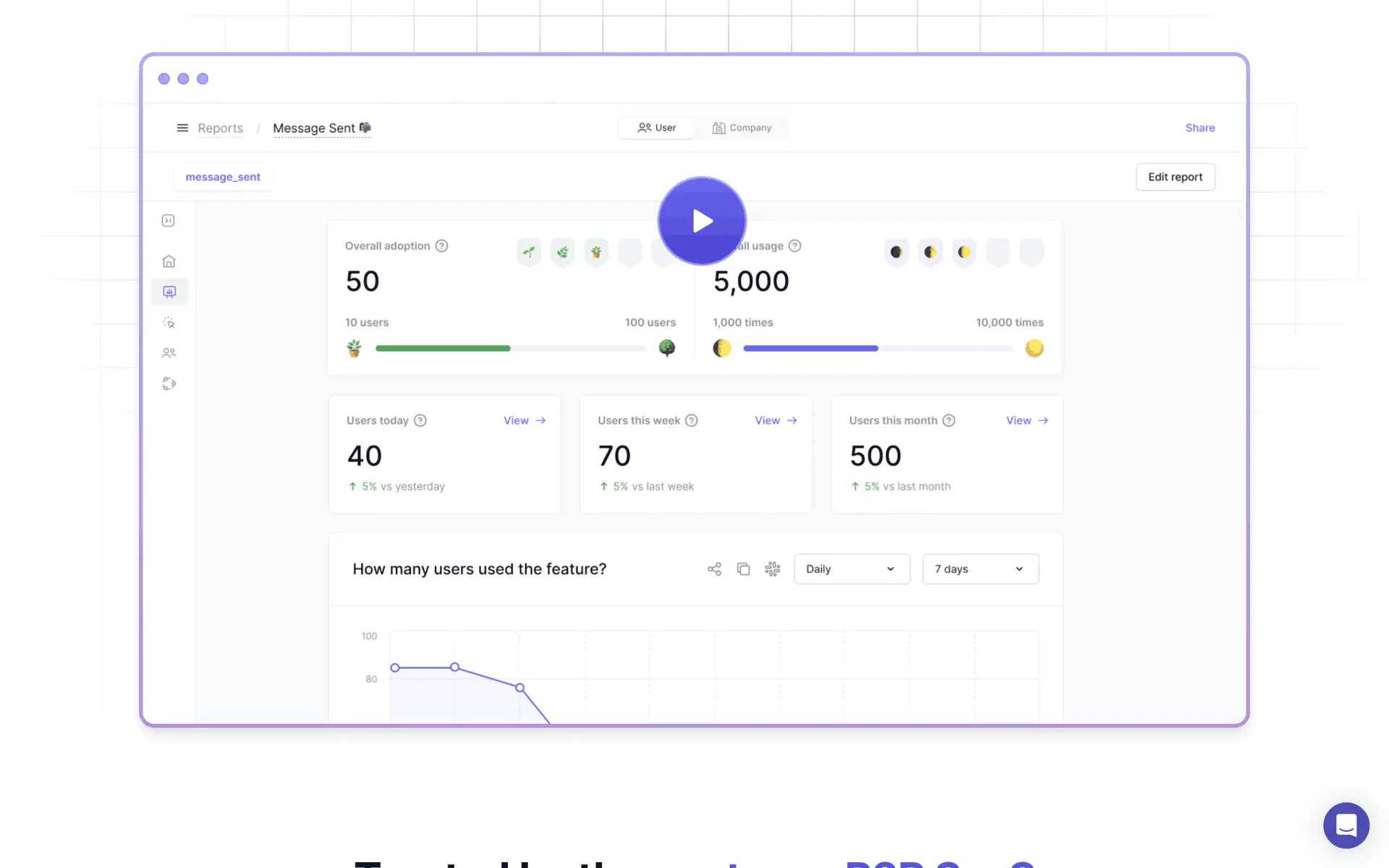Expand the 7 days range selector

pos(980,569)
